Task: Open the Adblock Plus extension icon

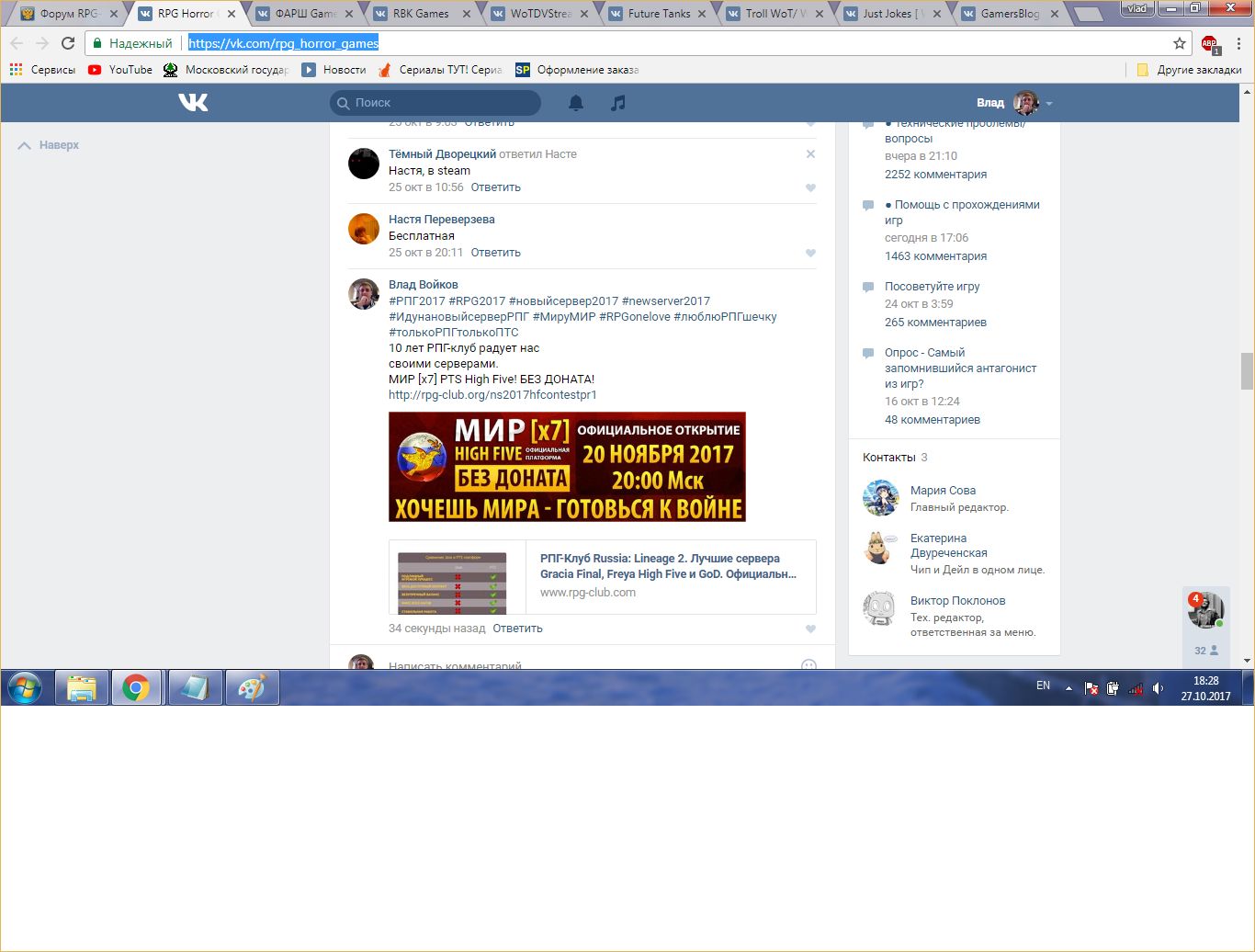Action: pos(1209,43)
